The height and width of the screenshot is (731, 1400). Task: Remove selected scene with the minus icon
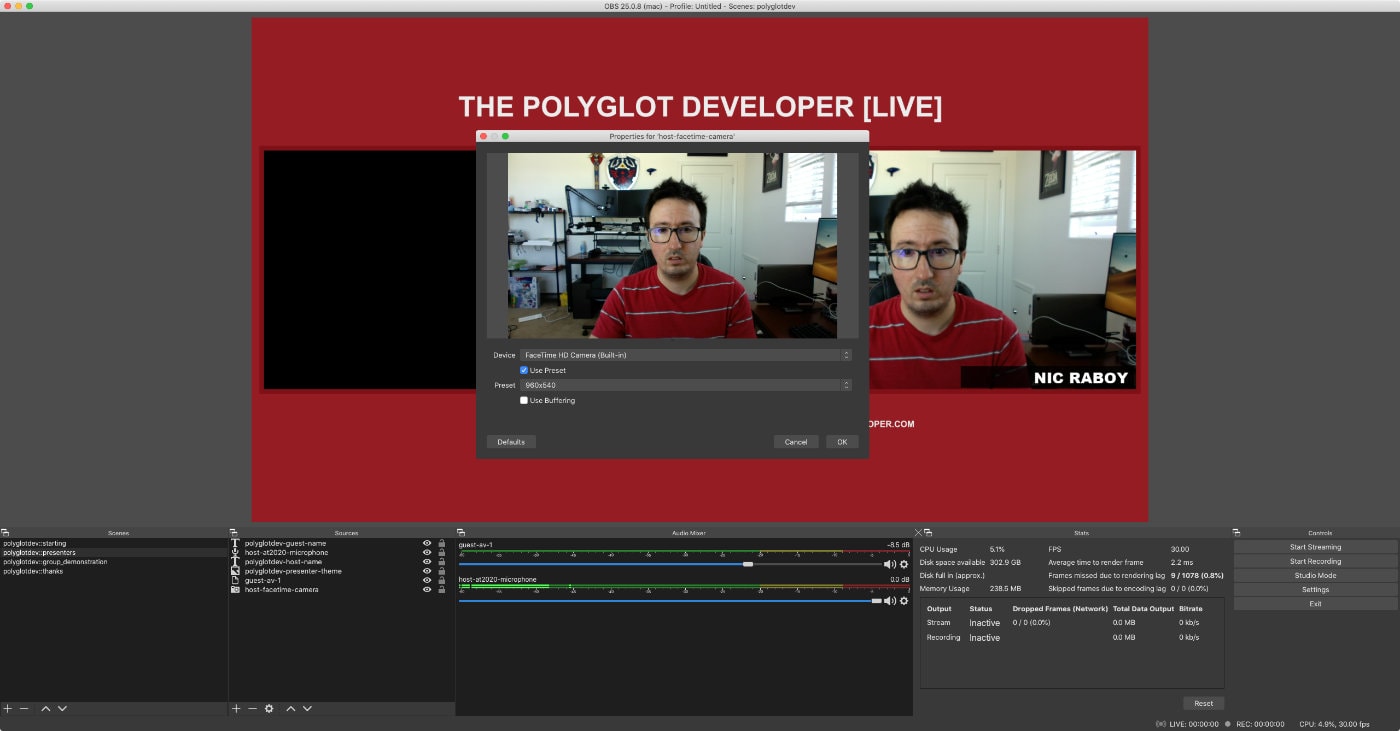(24, 708)
